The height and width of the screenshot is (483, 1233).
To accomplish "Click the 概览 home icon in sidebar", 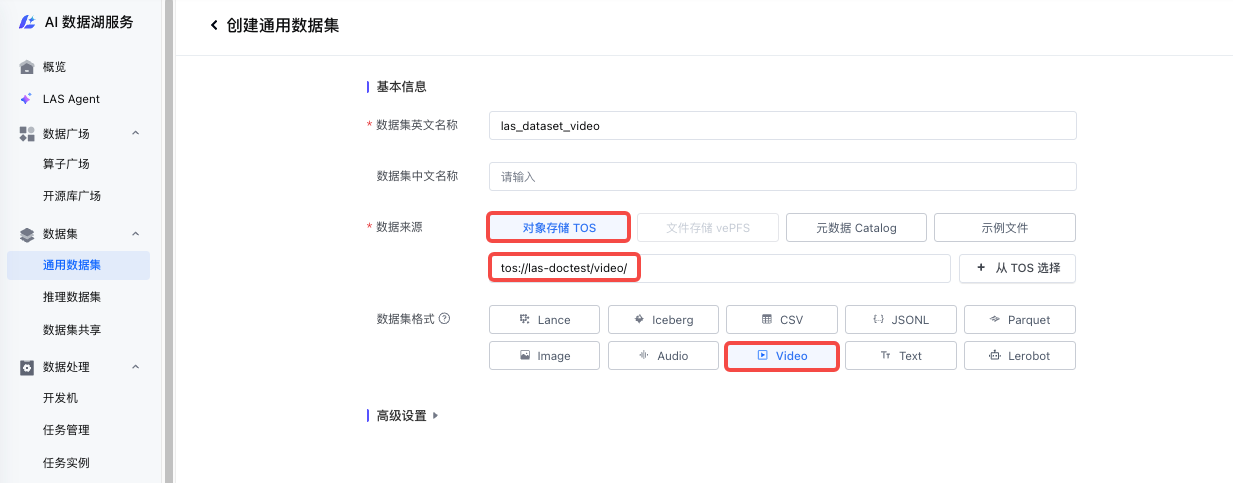I will click(x=27, y=67).
